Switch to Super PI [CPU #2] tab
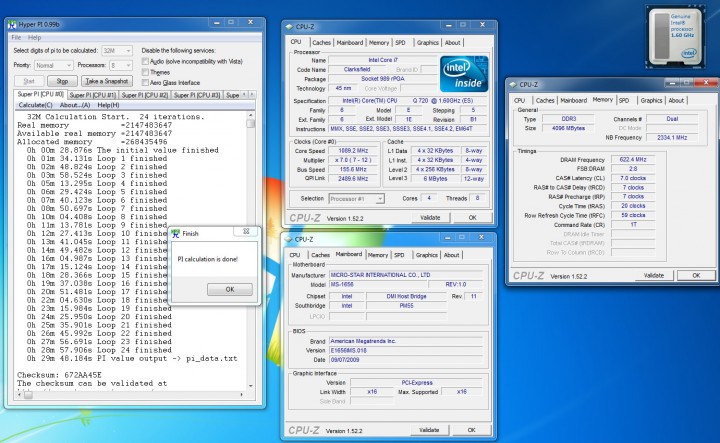Screen dimensions: 720x443 (145, 95)
